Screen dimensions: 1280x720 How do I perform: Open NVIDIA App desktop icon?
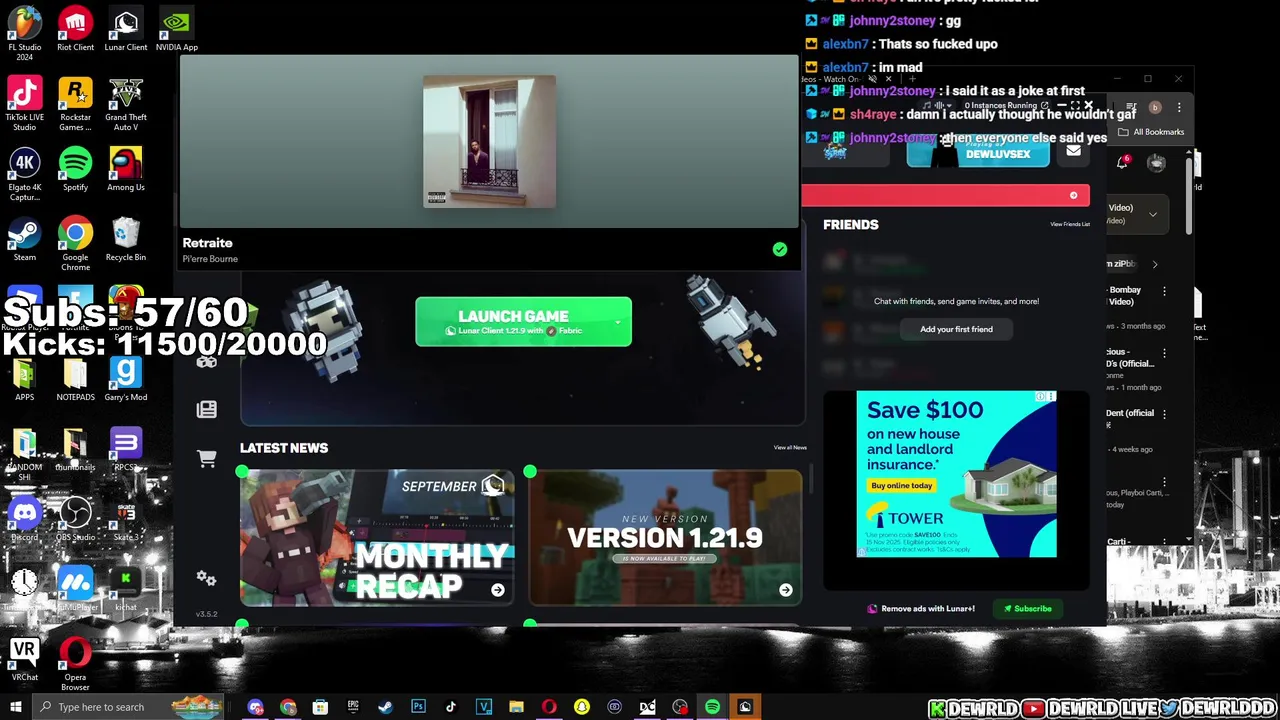tap(176, 30)
